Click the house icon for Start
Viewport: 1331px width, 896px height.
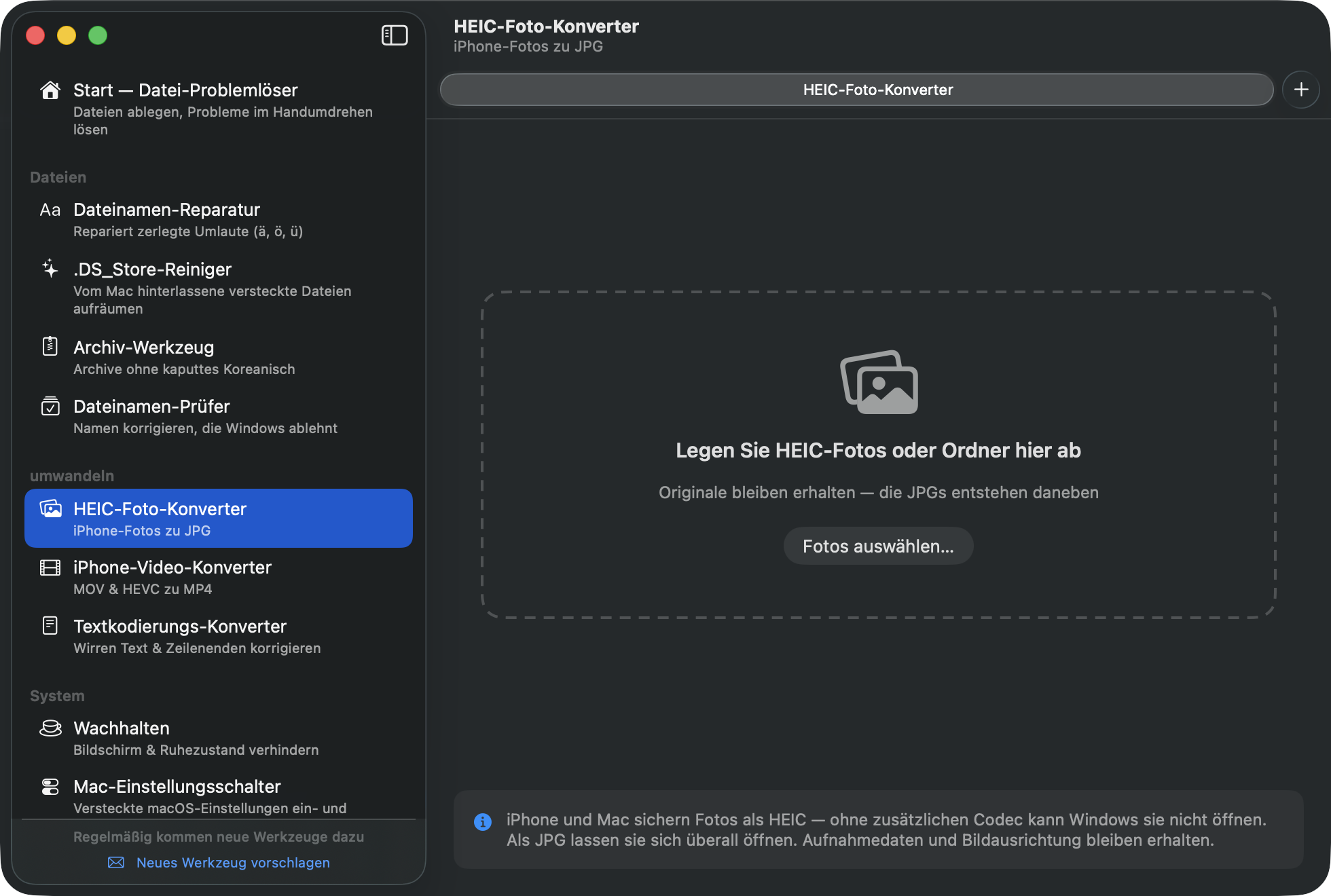(50, 90)
